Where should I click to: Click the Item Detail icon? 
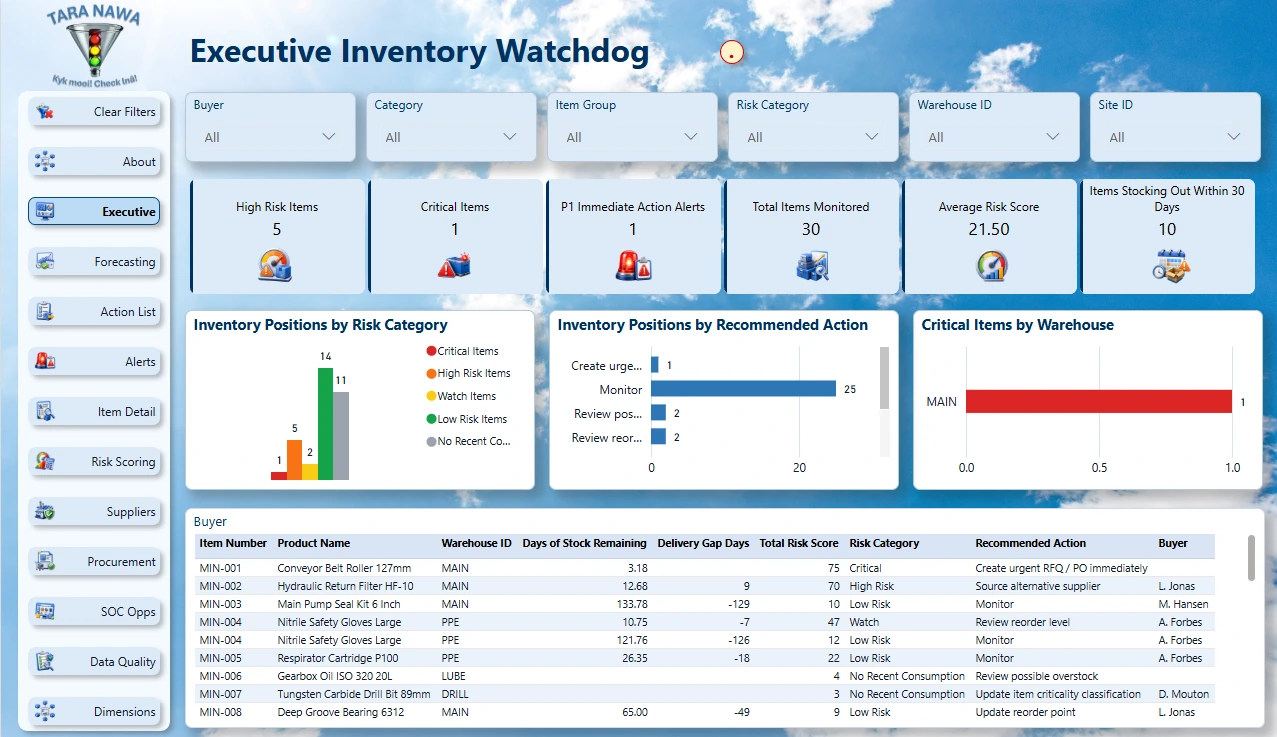tap(45, 412)
